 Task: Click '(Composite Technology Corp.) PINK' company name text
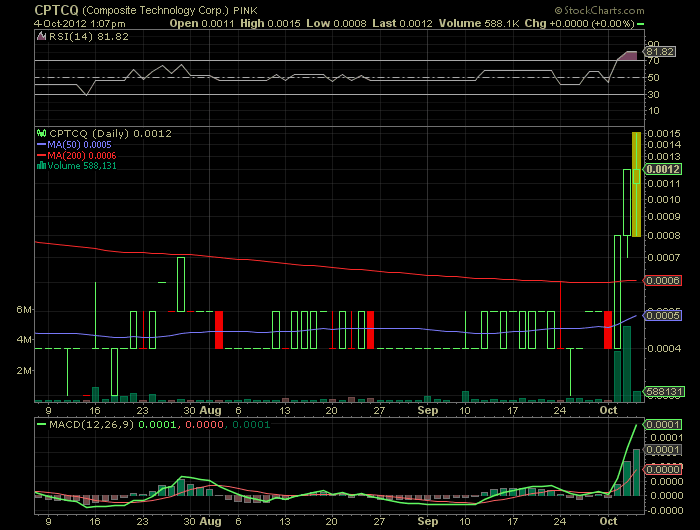[170, 10]
